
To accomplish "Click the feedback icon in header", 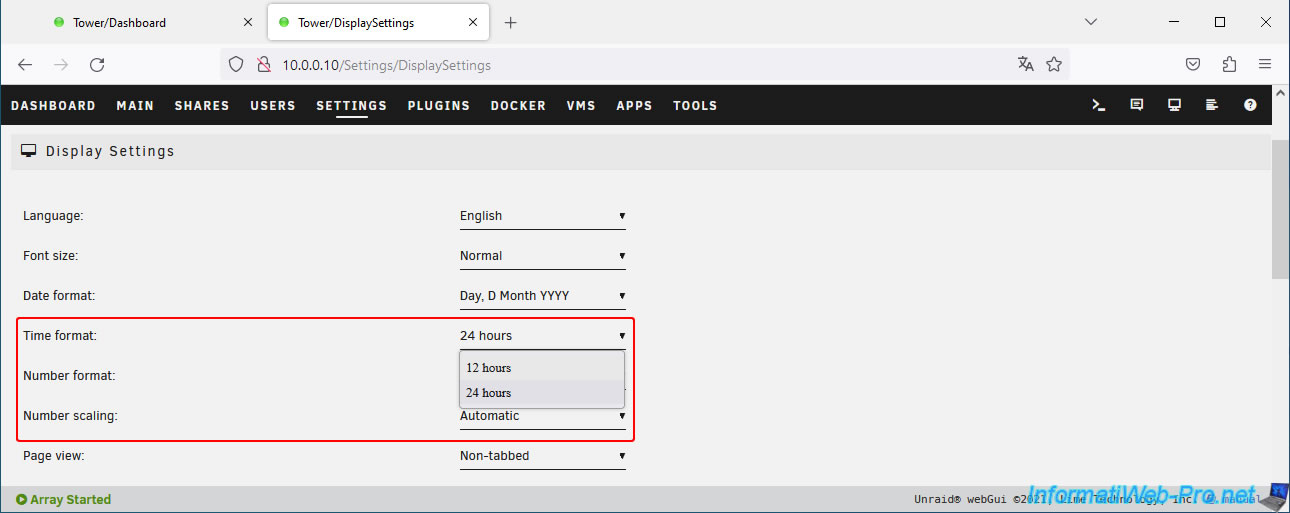I will click(1136, 105).
